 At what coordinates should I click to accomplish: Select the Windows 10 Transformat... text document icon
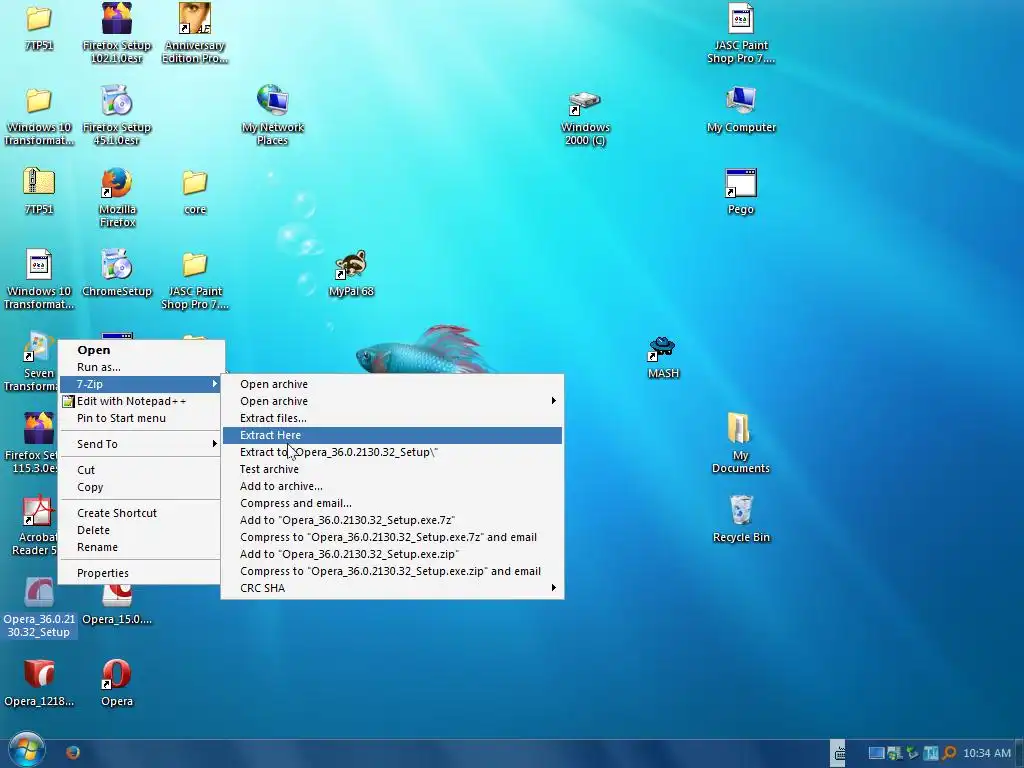pyautogui.click(x=39, y=264)
